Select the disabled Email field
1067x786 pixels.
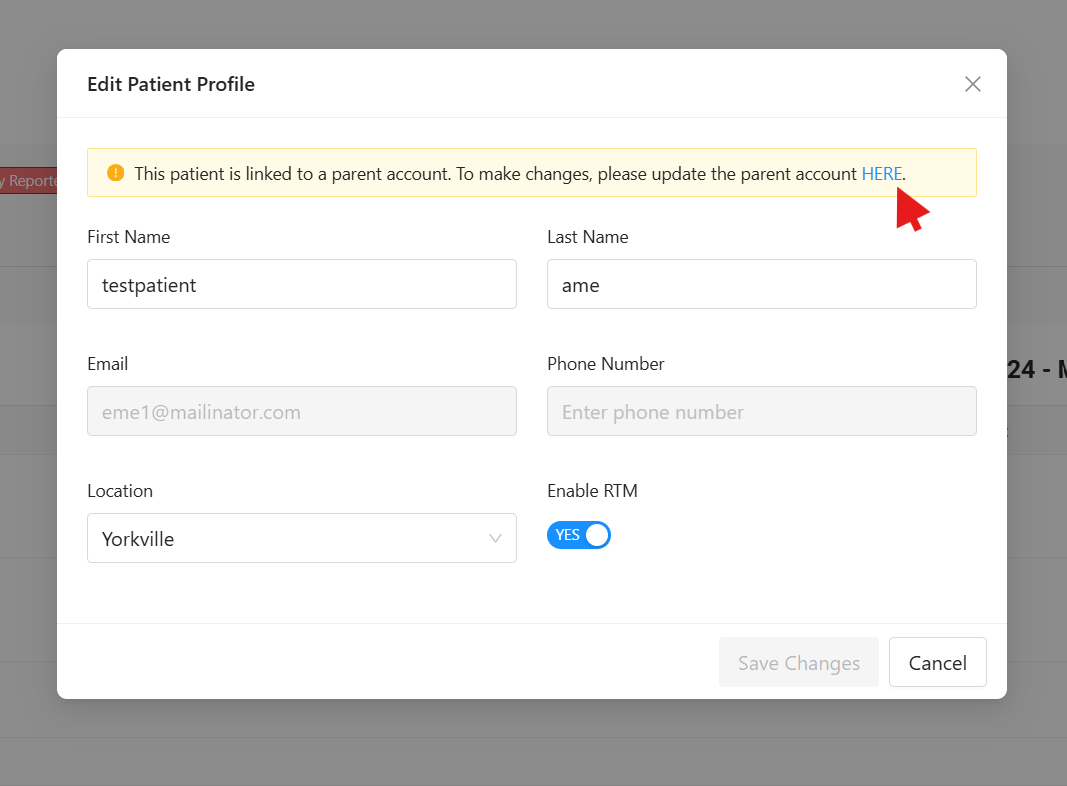coord(301,411)
